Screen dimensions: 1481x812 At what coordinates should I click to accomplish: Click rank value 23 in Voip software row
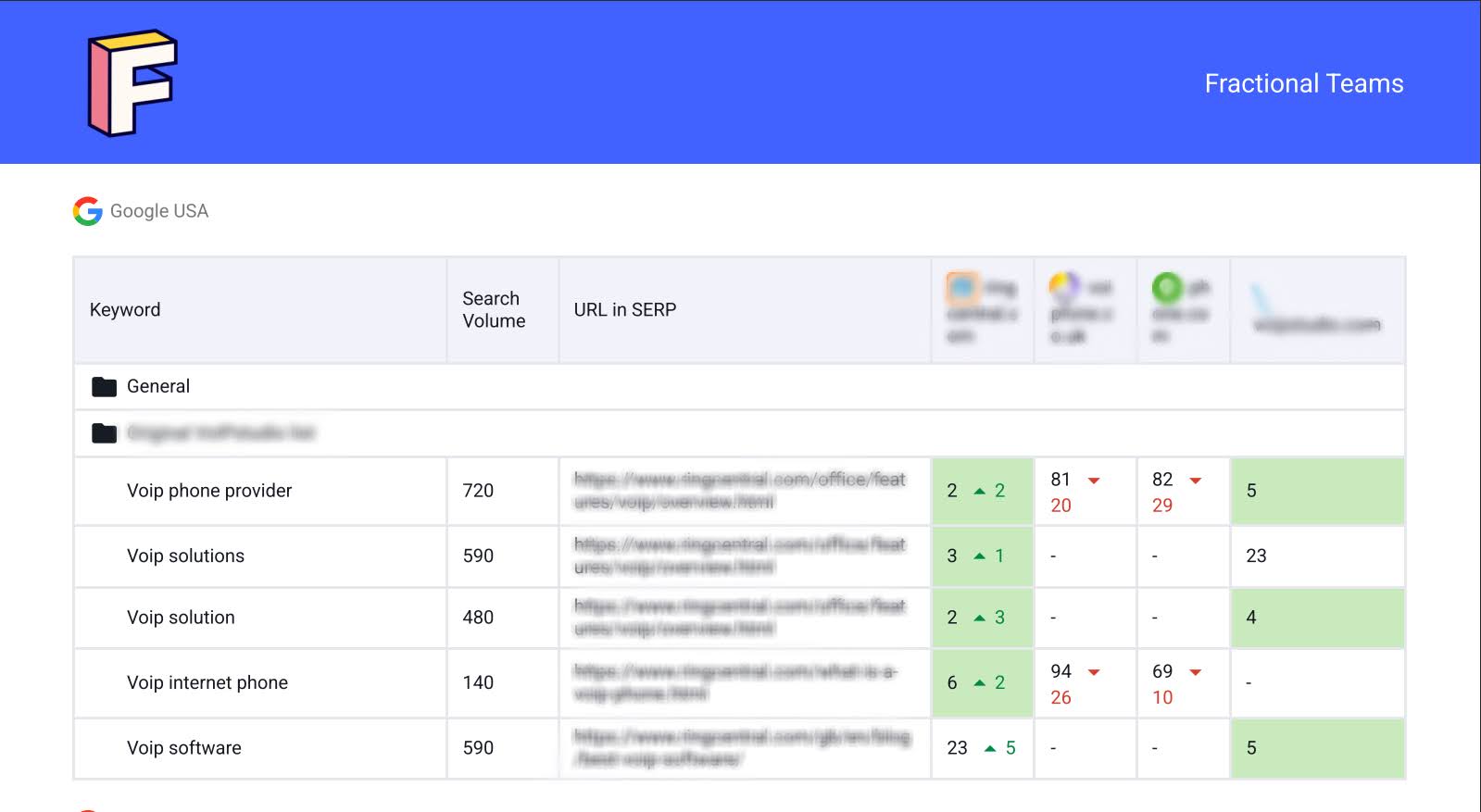957,748
